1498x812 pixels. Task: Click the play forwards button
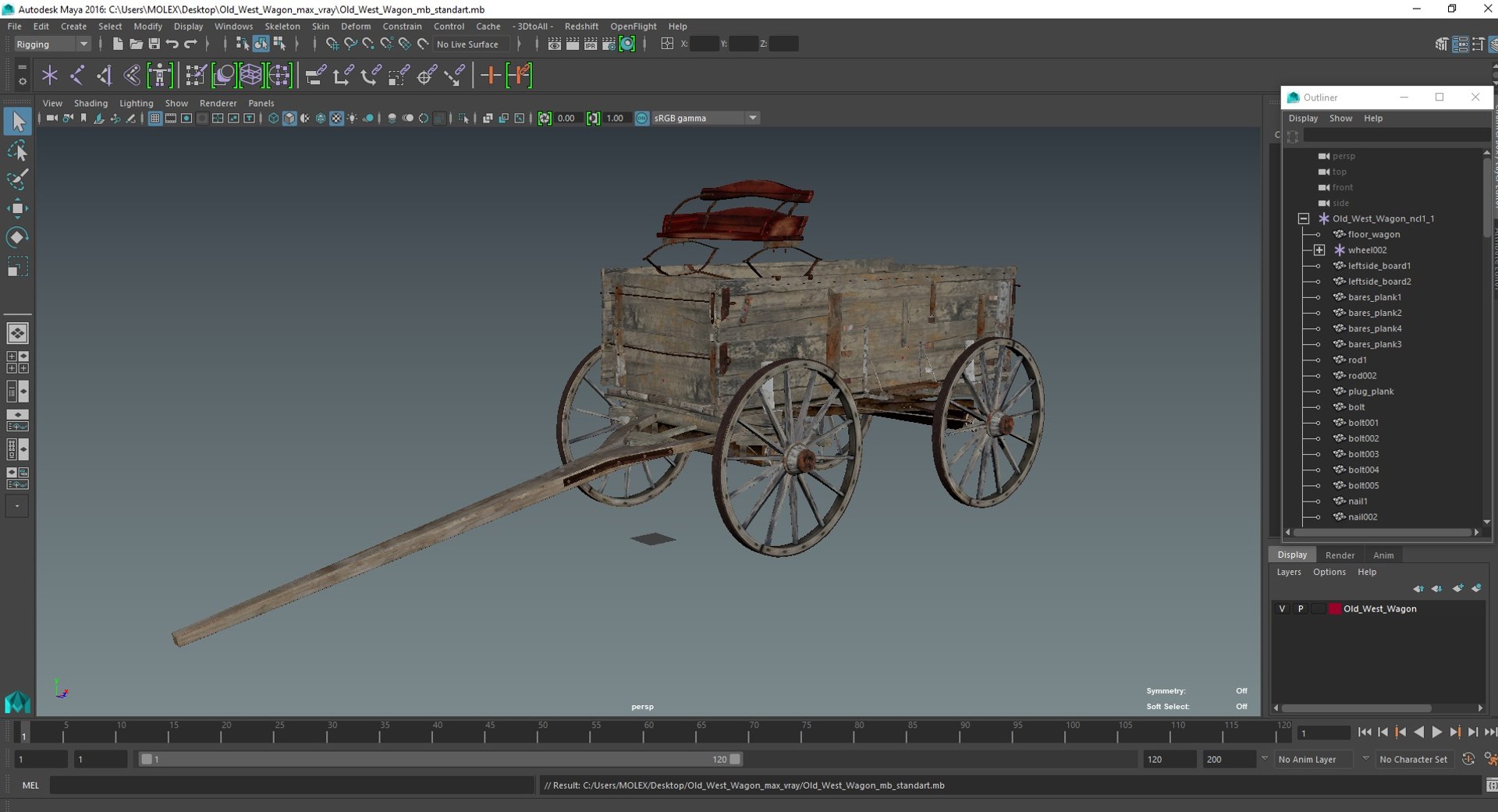coord(1436,732)
